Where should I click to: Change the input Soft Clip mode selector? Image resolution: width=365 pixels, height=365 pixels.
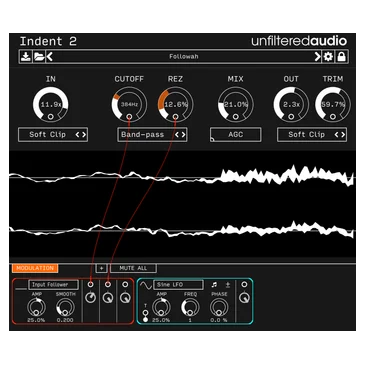53,135
